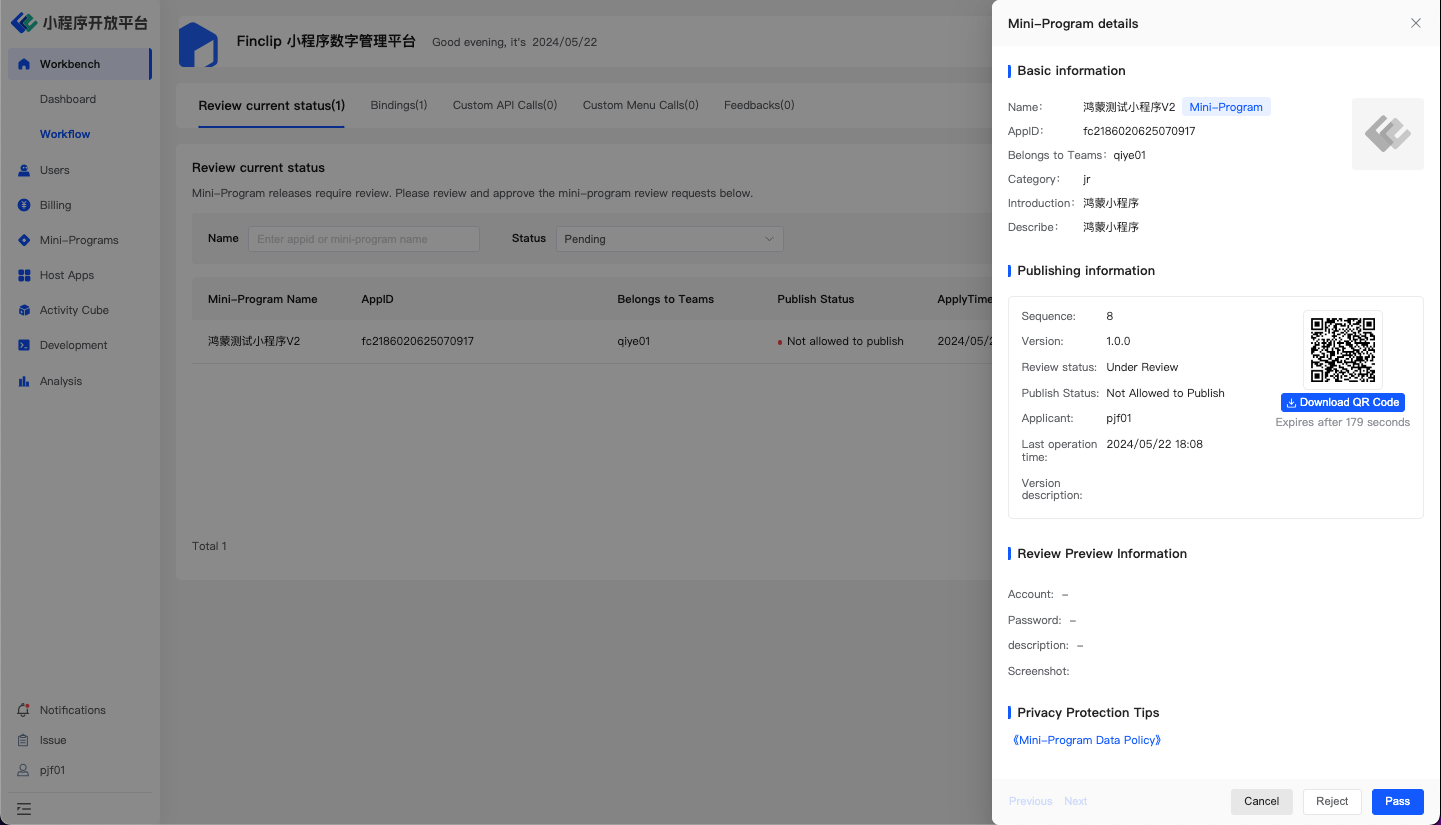
Task: Click the Next link in footer
Action: point(1075,801)
